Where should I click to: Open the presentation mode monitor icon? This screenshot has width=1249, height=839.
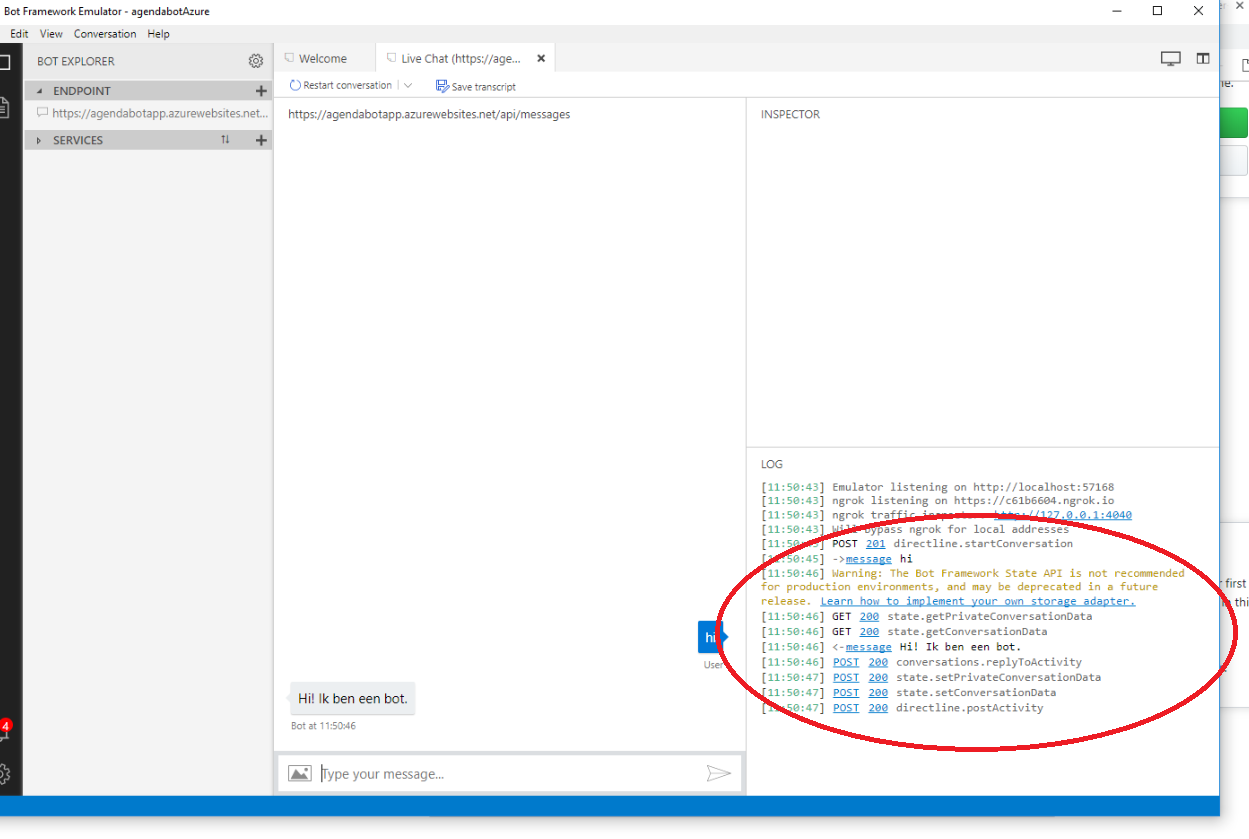tap(1170, 57)
